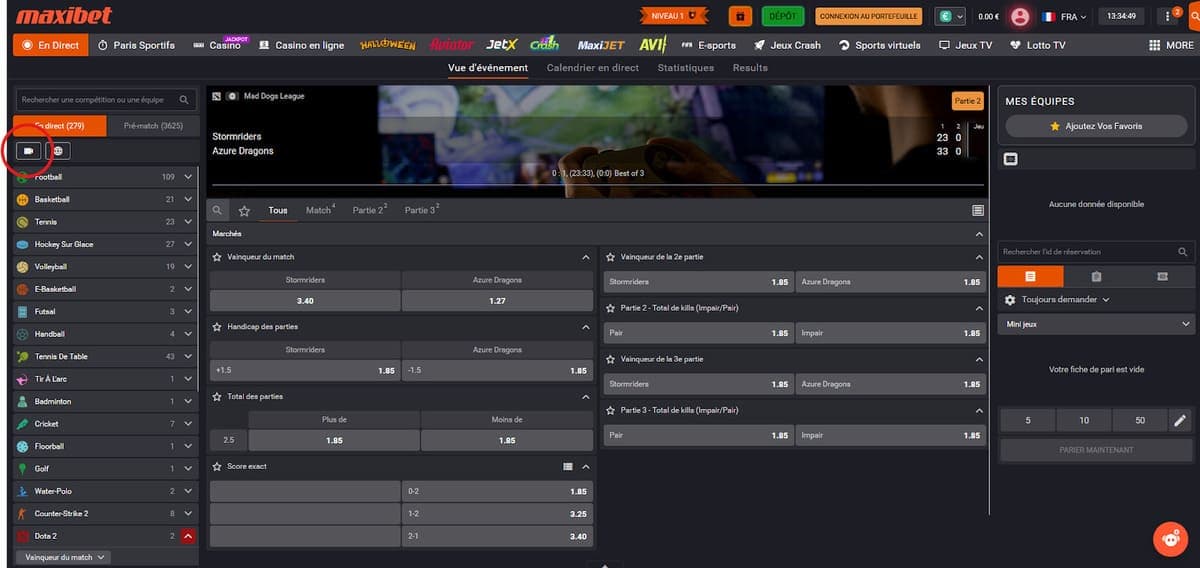
Task: Open the ticket tab icon in betslip
Action: click(x=1162, y=276)
